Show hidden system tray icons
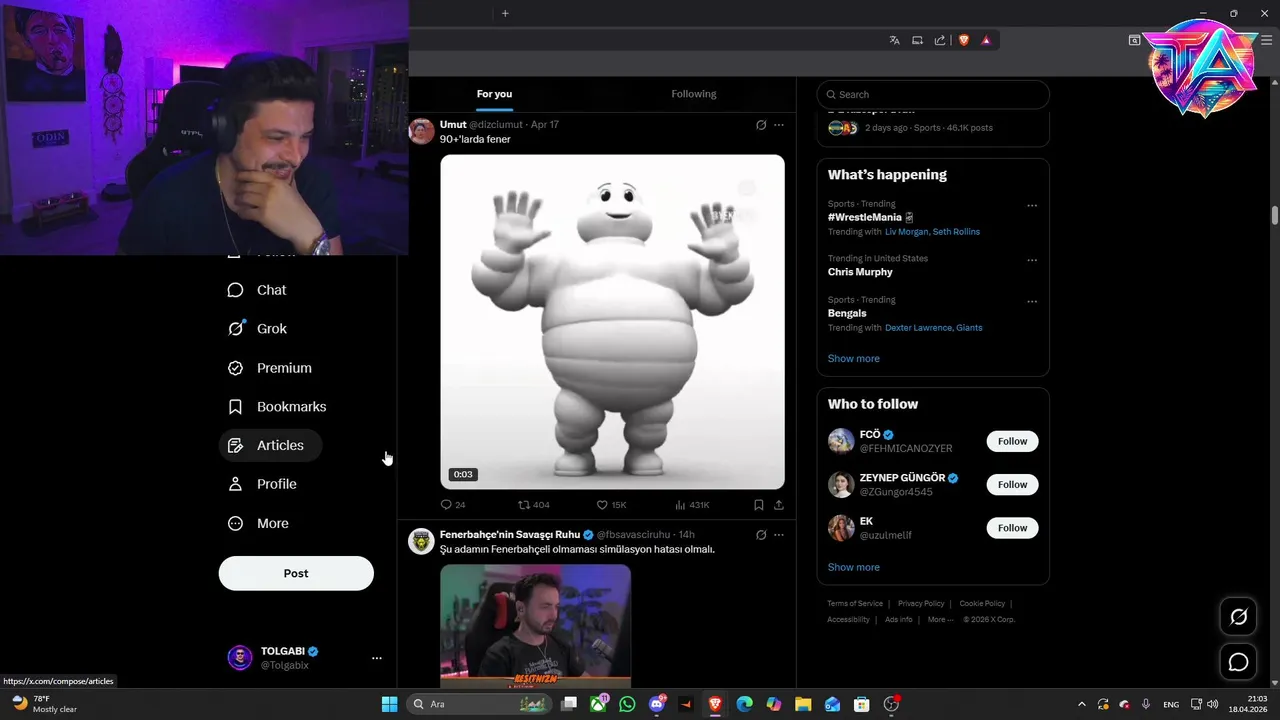This screenshot has height=720, width=1280. click(1081, 704)
